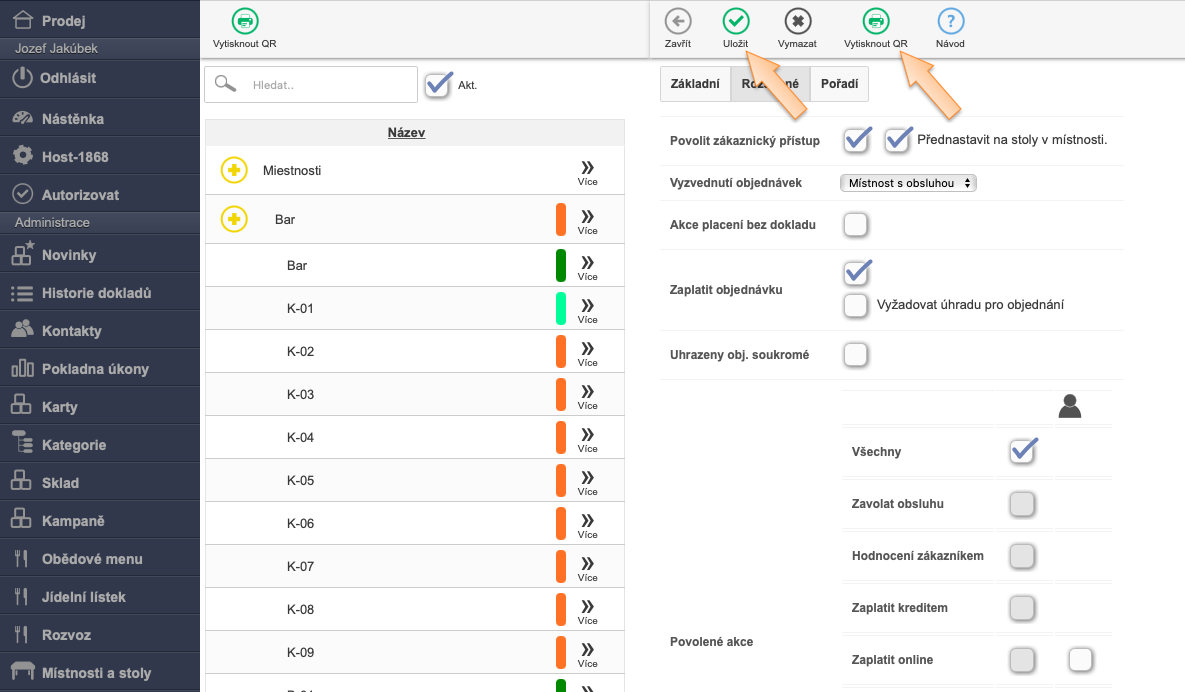Toggle the Akt. checkbox next to search

[438, 85]
